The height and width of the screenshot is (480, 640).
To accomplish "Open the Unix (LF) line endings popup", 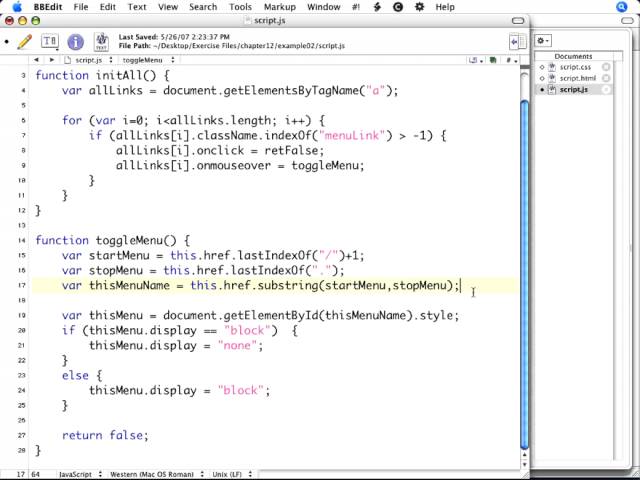I will click(231, 474).
